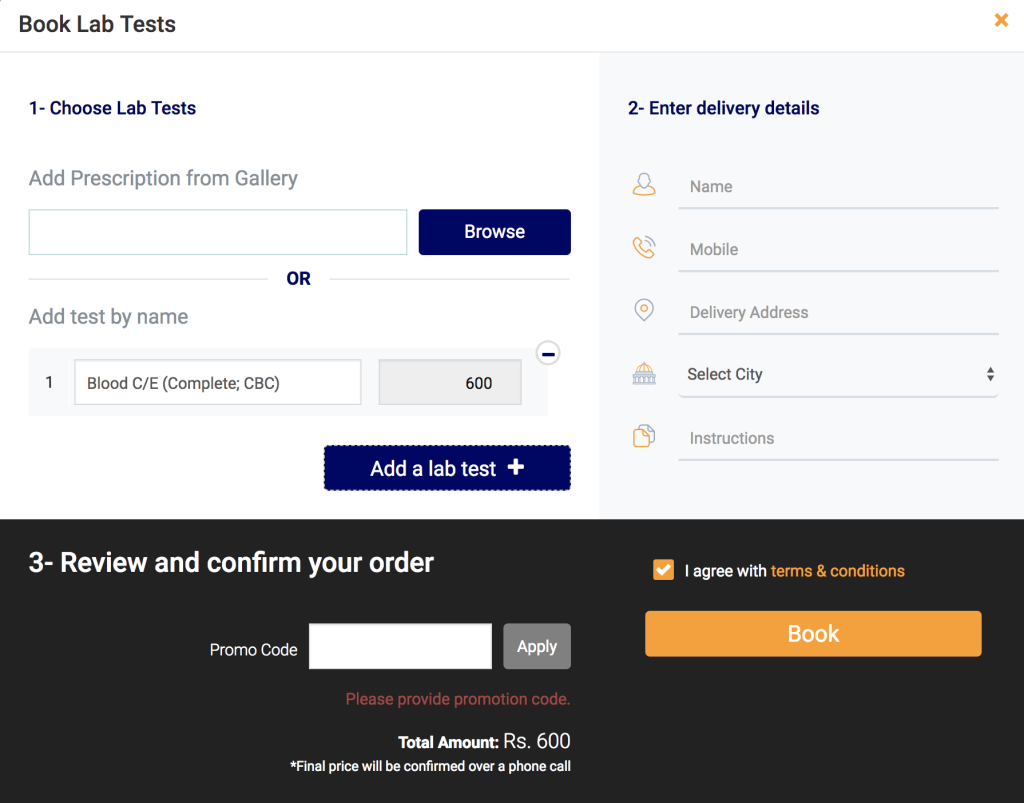Screen dimensions: 1024x803
Task: Click the OR separator label
Action: (x=298, y=279)
